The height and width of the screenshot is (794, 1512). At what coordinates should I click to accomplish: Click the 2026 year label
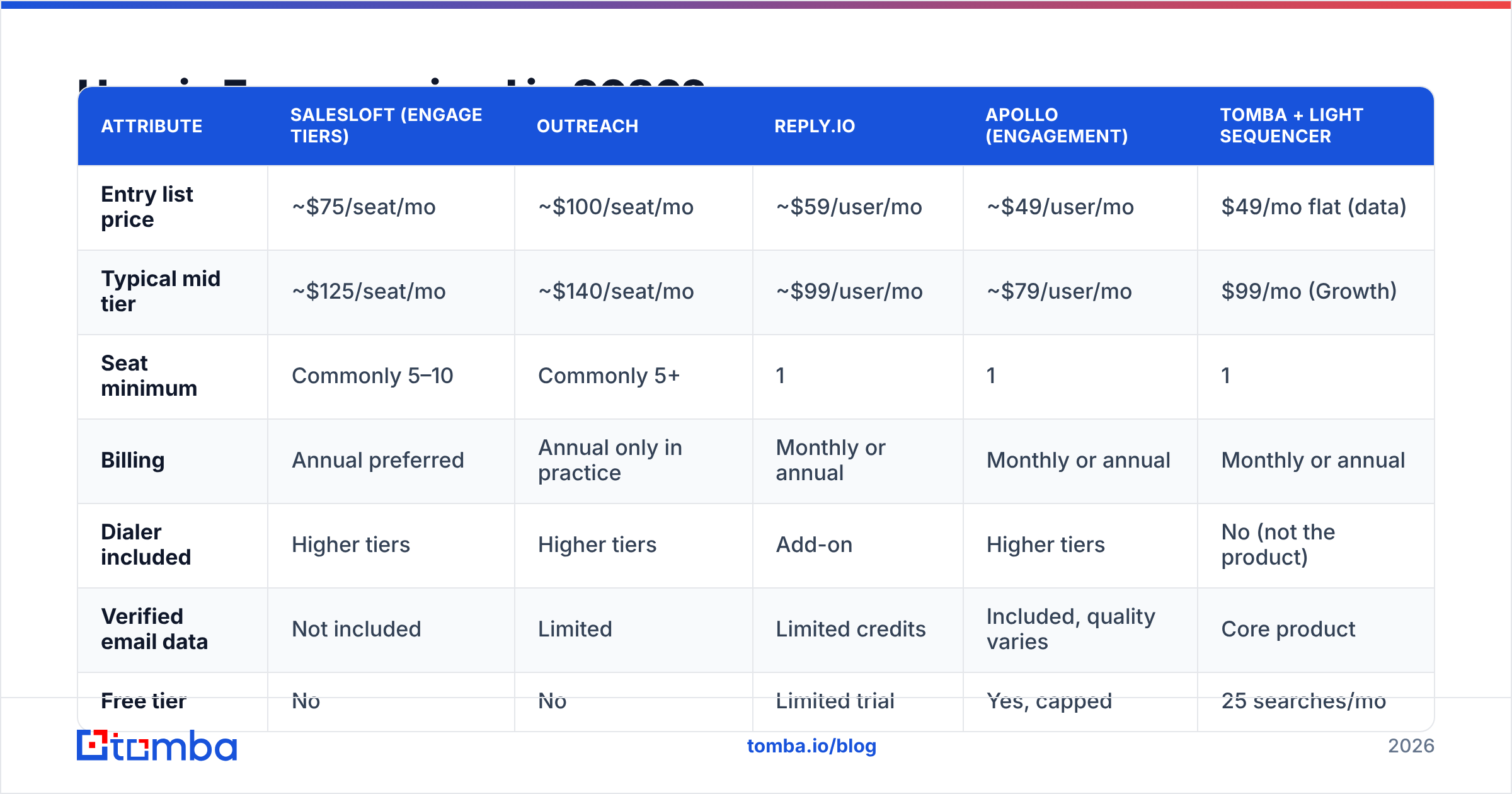[x=1411, y=746]
